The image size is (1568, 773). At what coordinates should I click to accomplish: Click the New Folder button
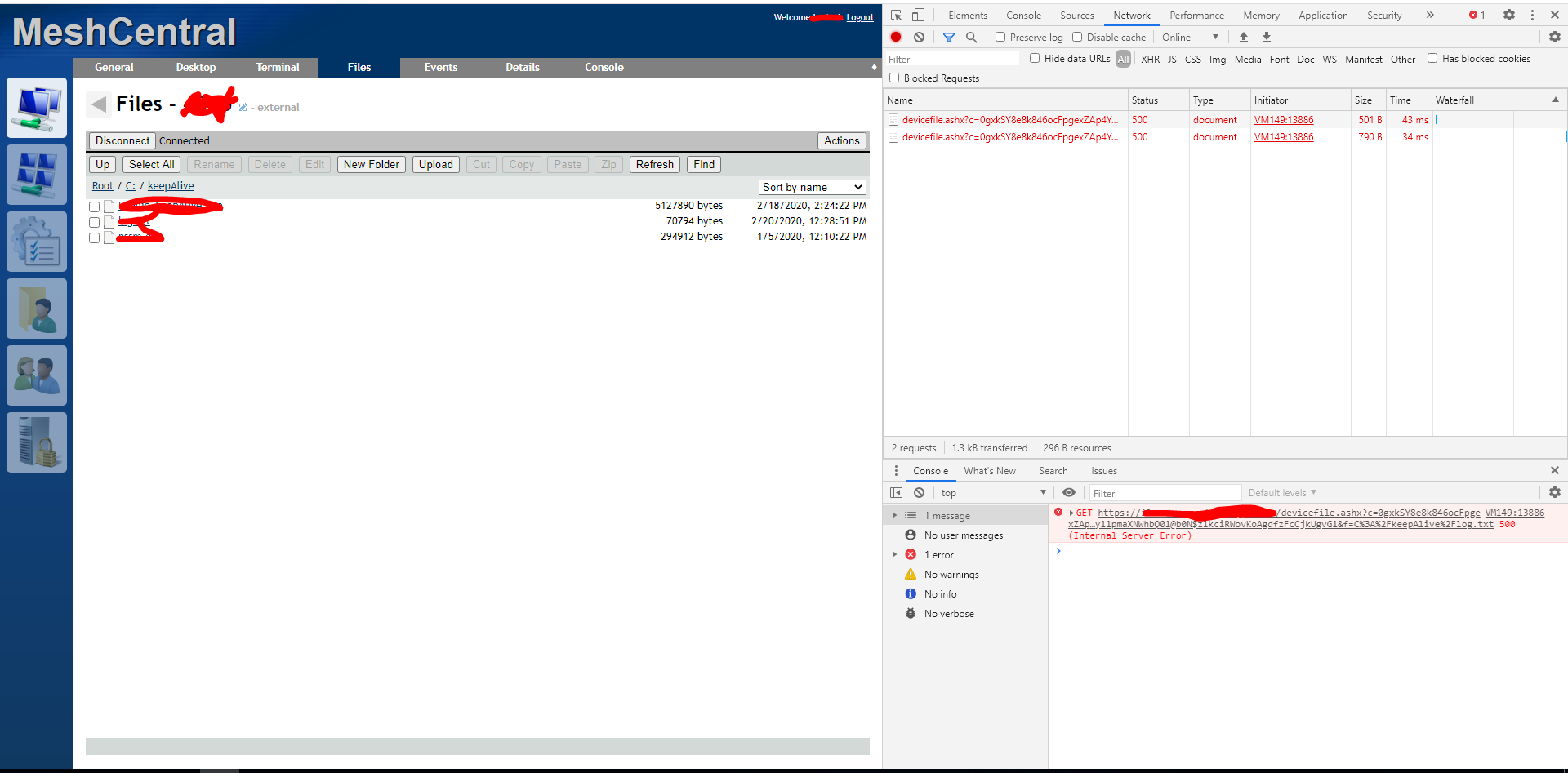(371, 164)
